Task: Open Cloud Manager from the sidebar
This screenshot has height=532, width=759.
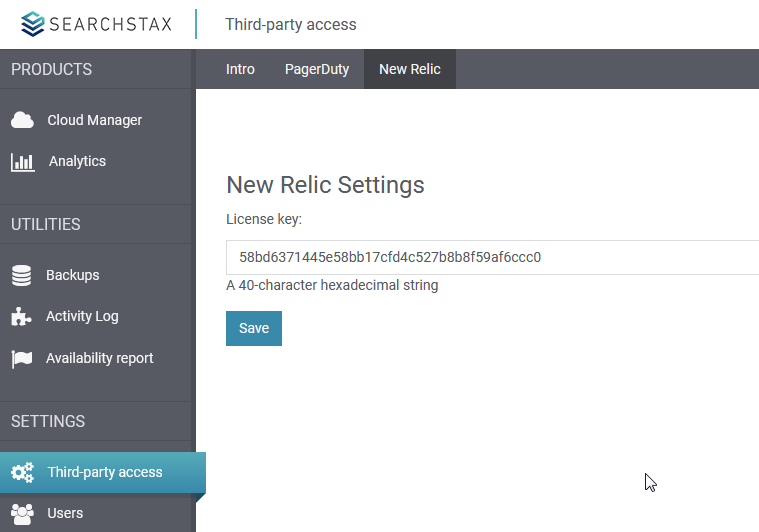Action: click(x=95, y=120)
